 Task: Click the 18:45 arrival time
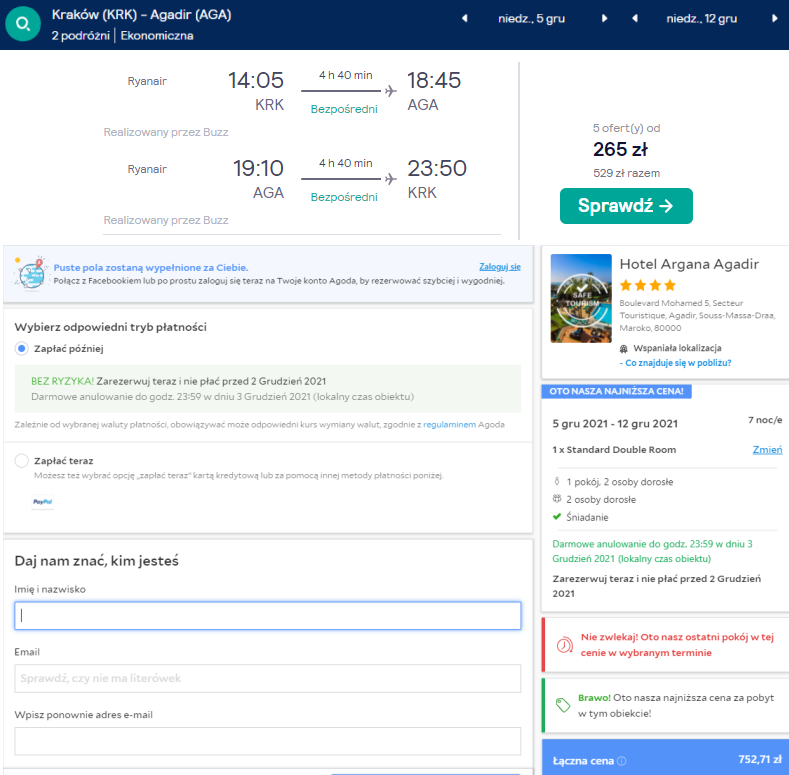point(434,81)
